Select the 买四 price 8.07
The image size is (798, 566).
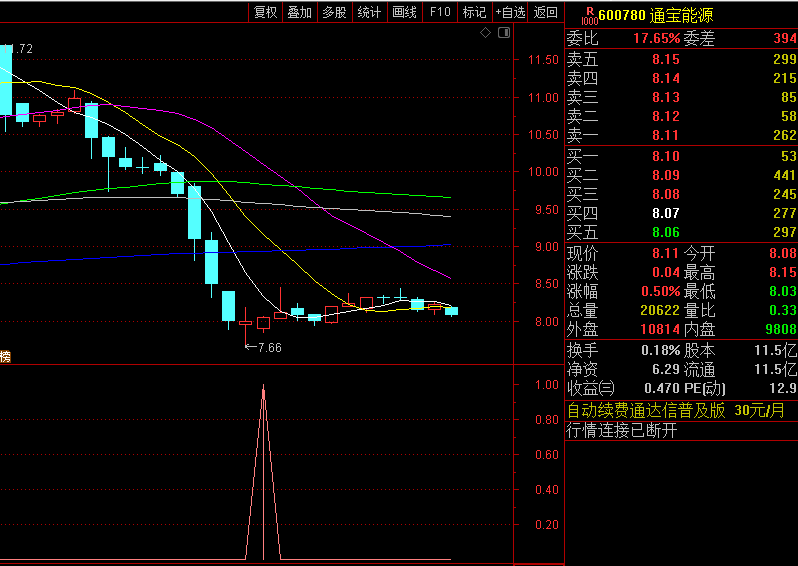pyautogui.click(x=666, y=213)
